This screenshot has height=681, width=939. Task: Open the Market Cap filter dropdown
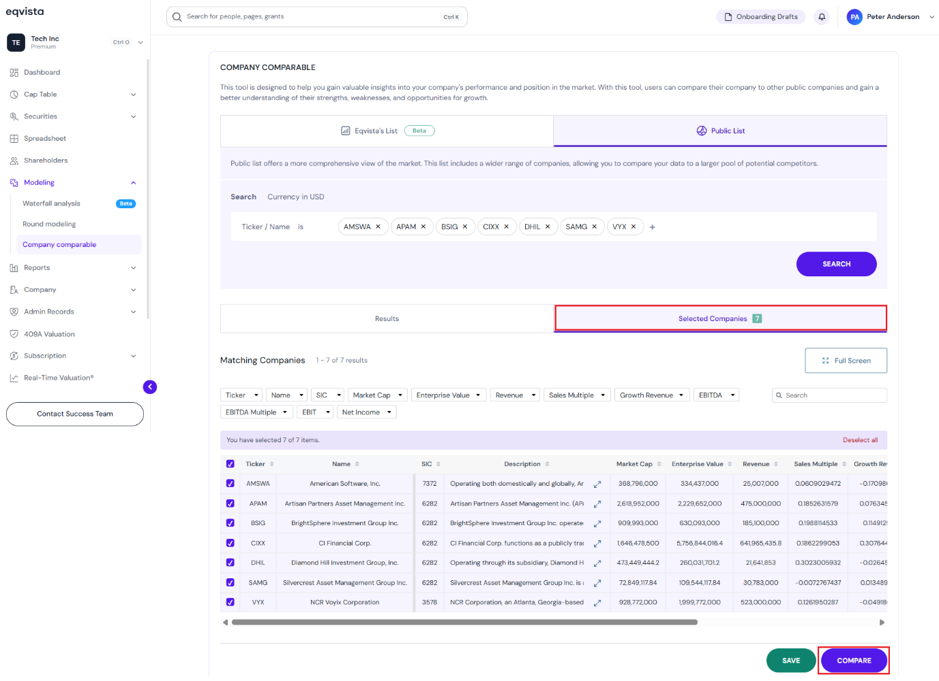377,395
